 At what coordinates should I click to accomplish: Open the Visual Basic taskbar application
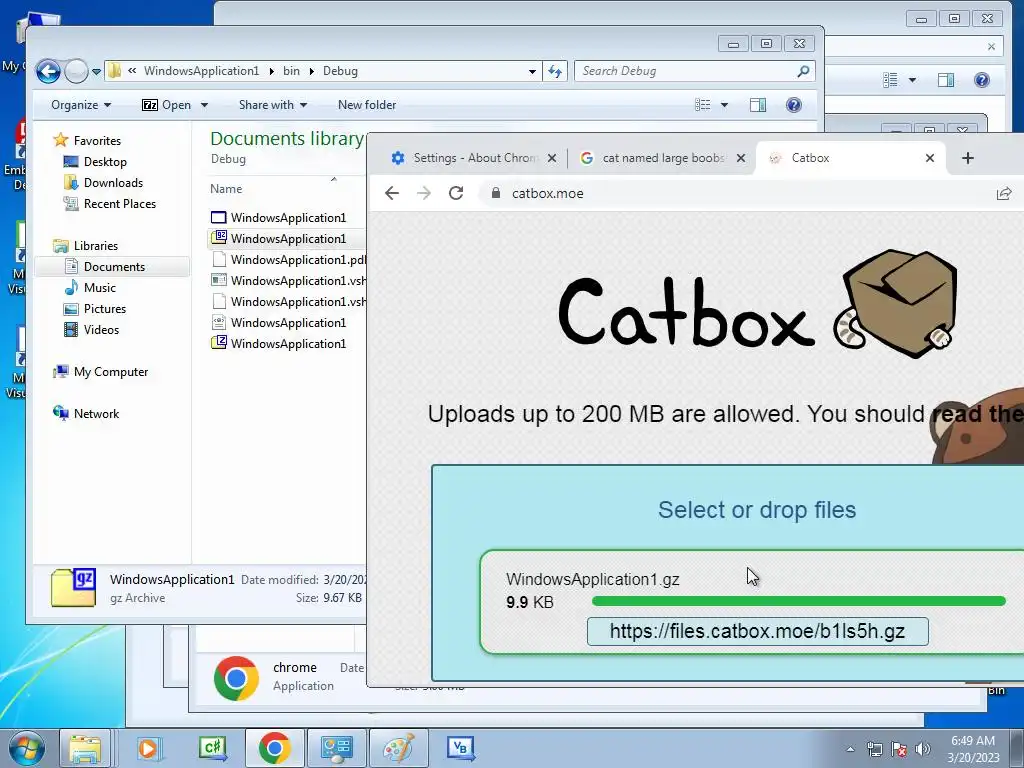[x=460, y=748]
